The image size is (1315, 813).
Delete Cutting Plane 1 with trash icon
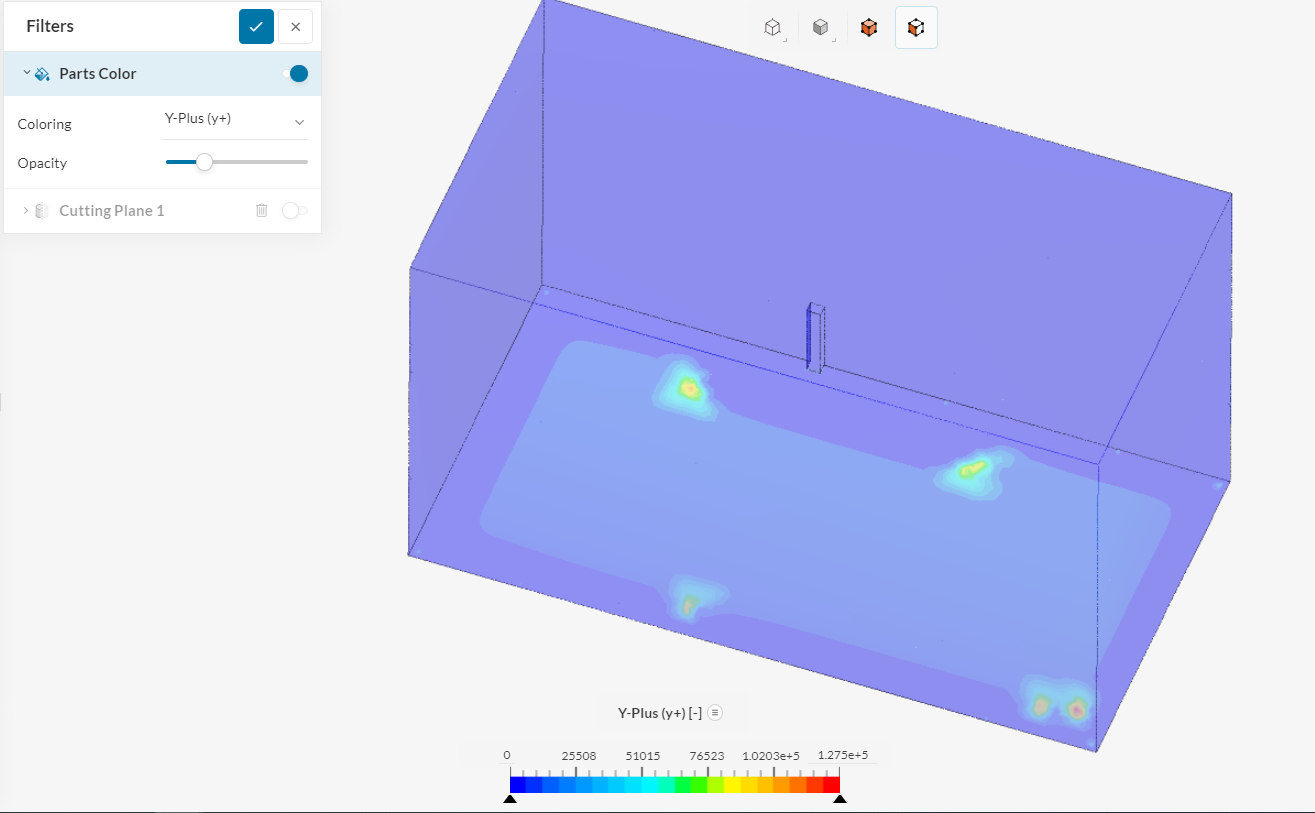pyautogui.click(x=262, y=210)
